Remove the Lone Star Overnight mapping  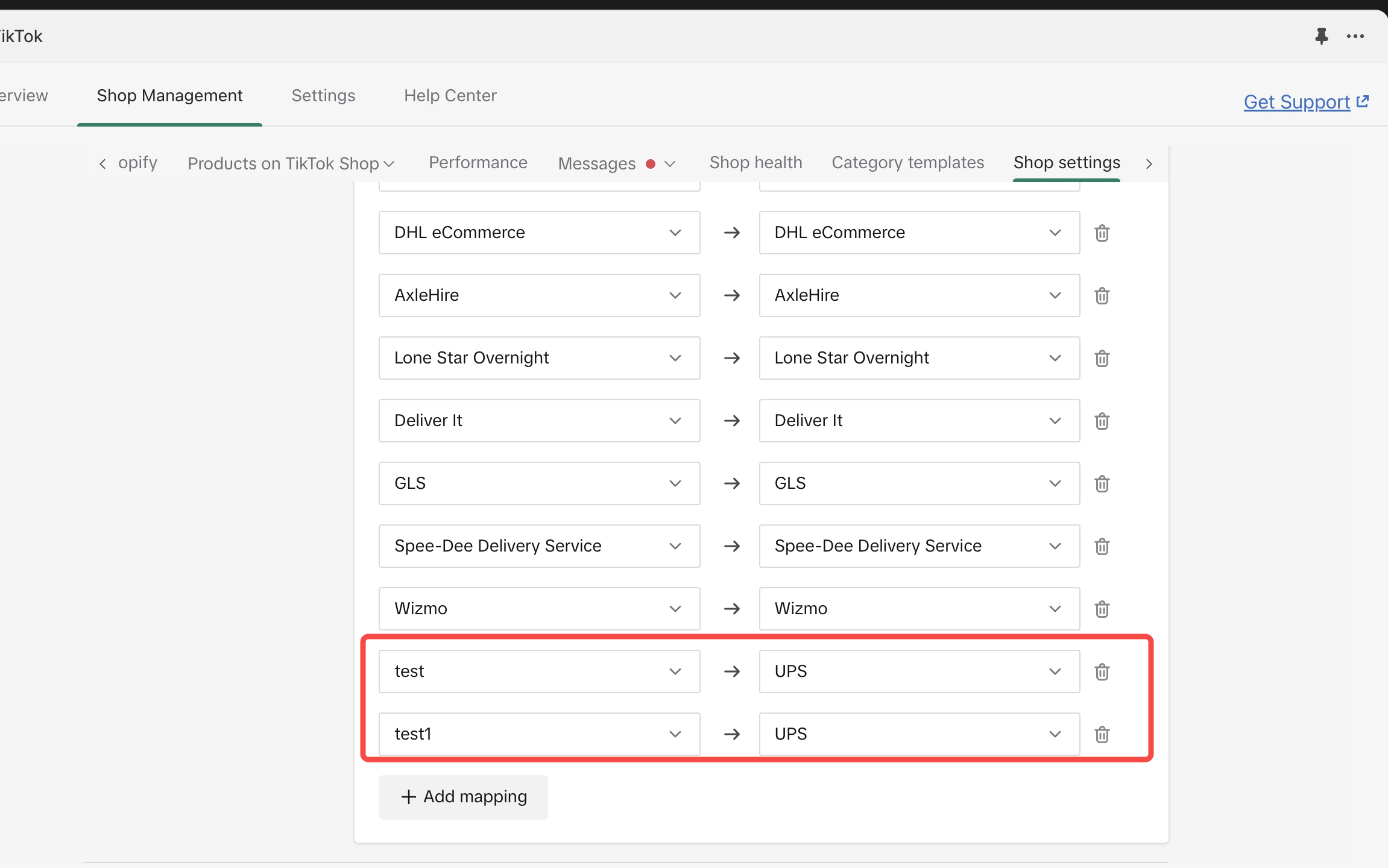(x=1102, y=358)
